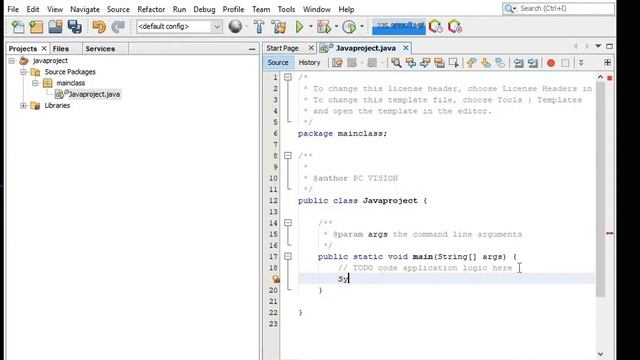Build the project with the hammer icon
Viewport: 640px width, 360px height.
point(259,27)
